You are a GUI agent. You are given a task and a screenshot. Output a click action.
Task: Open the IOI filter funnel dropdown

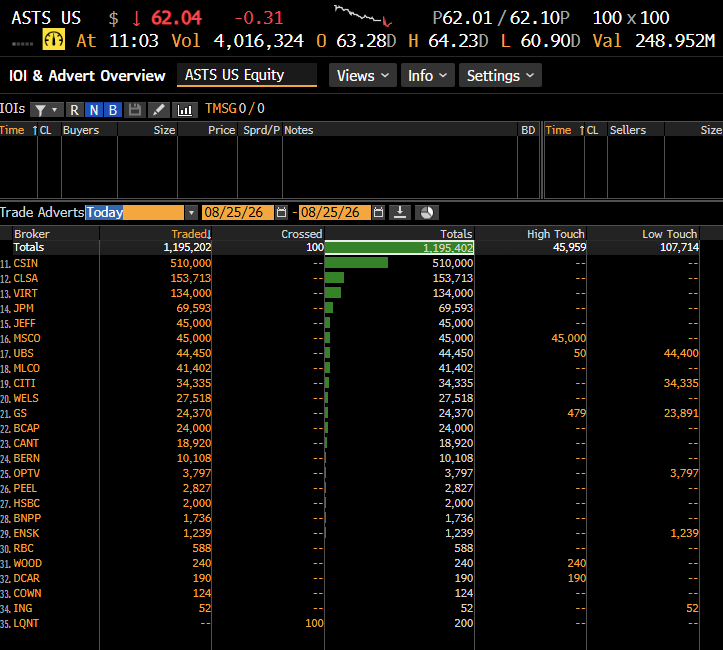click(x=47, y=110)
